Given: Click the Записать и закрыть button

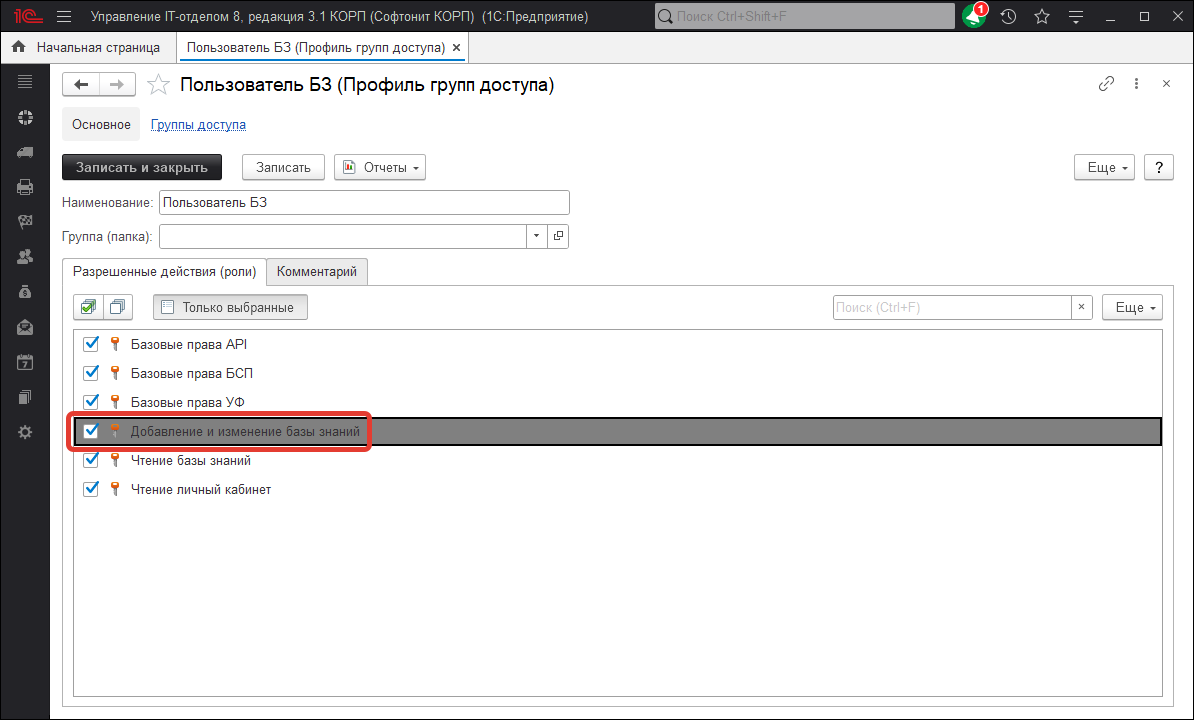Looking at the screenshot, I should click(141, 167).
